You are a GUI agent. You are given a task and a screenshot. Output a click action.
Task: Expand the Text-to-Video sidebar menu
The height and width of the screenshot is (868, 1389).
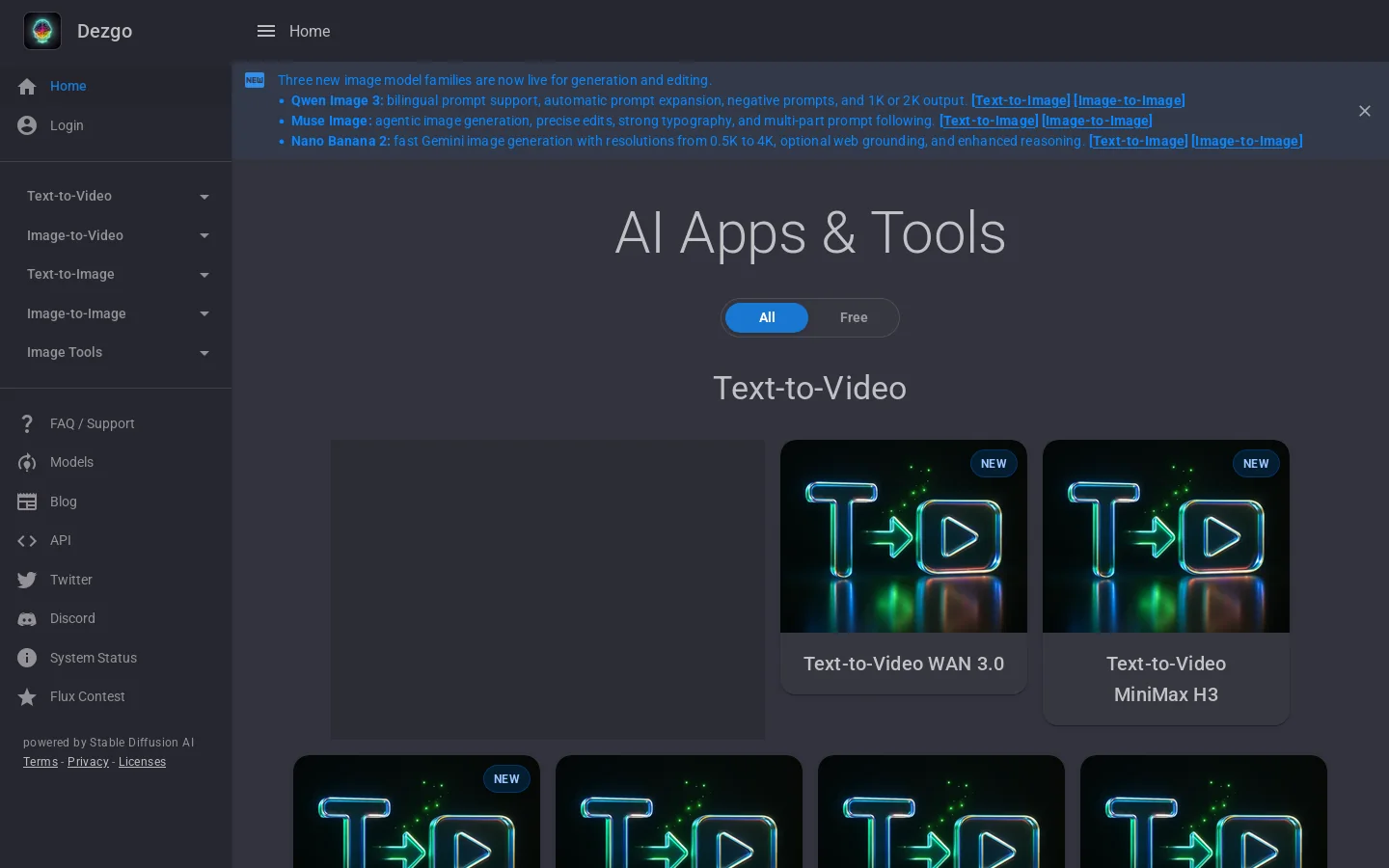pyautogui.click(x=116, y=196)
